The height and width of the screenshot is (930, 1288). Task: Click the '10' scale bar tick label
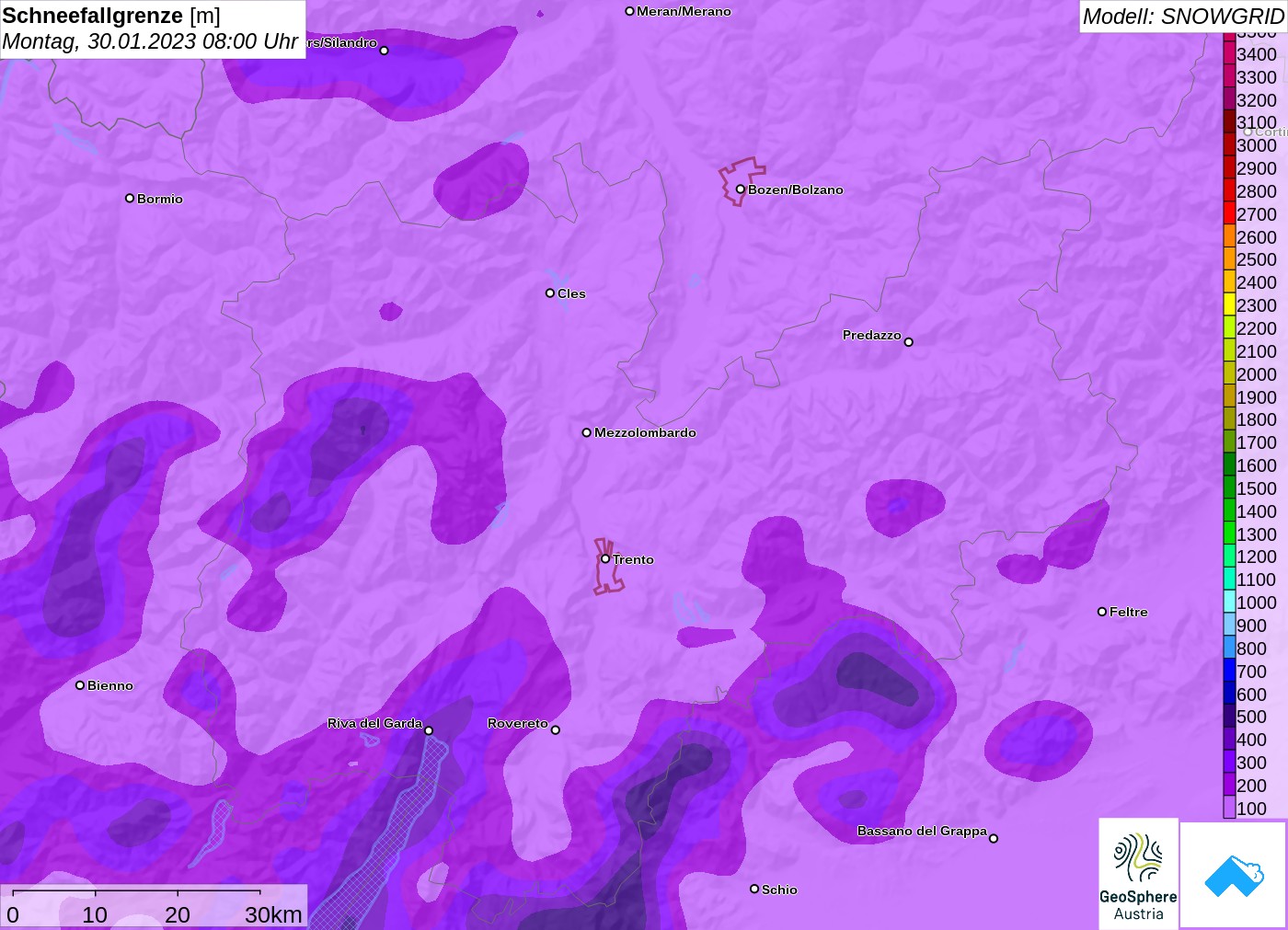click(95, 914)
